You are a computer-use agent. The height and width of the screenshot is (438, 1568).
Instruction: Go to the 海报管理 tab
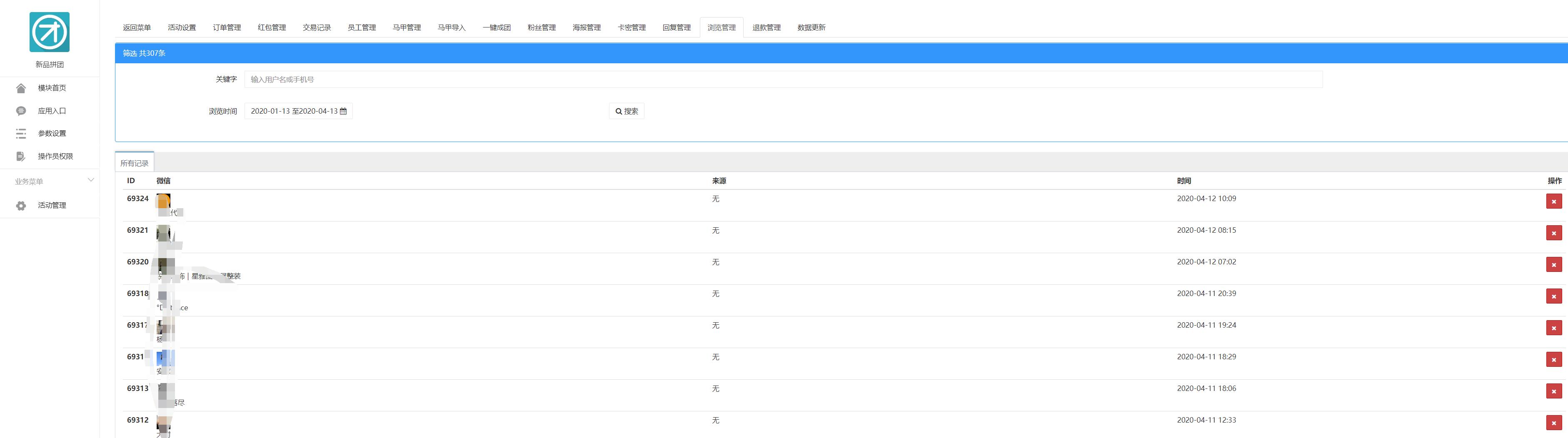pyautogui.click(x=587, y=27)
